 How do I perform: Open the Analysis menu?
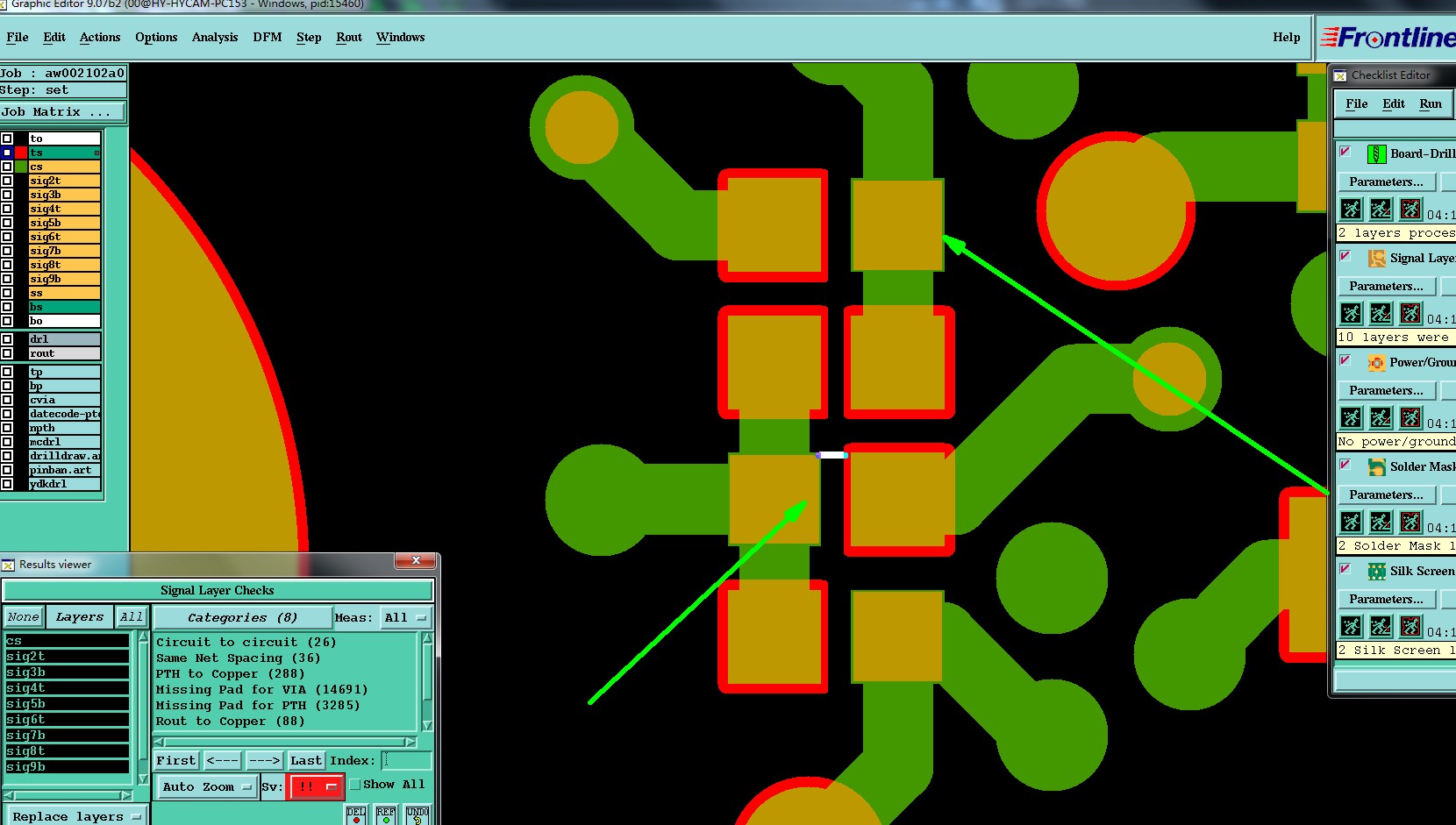(215, 38)
